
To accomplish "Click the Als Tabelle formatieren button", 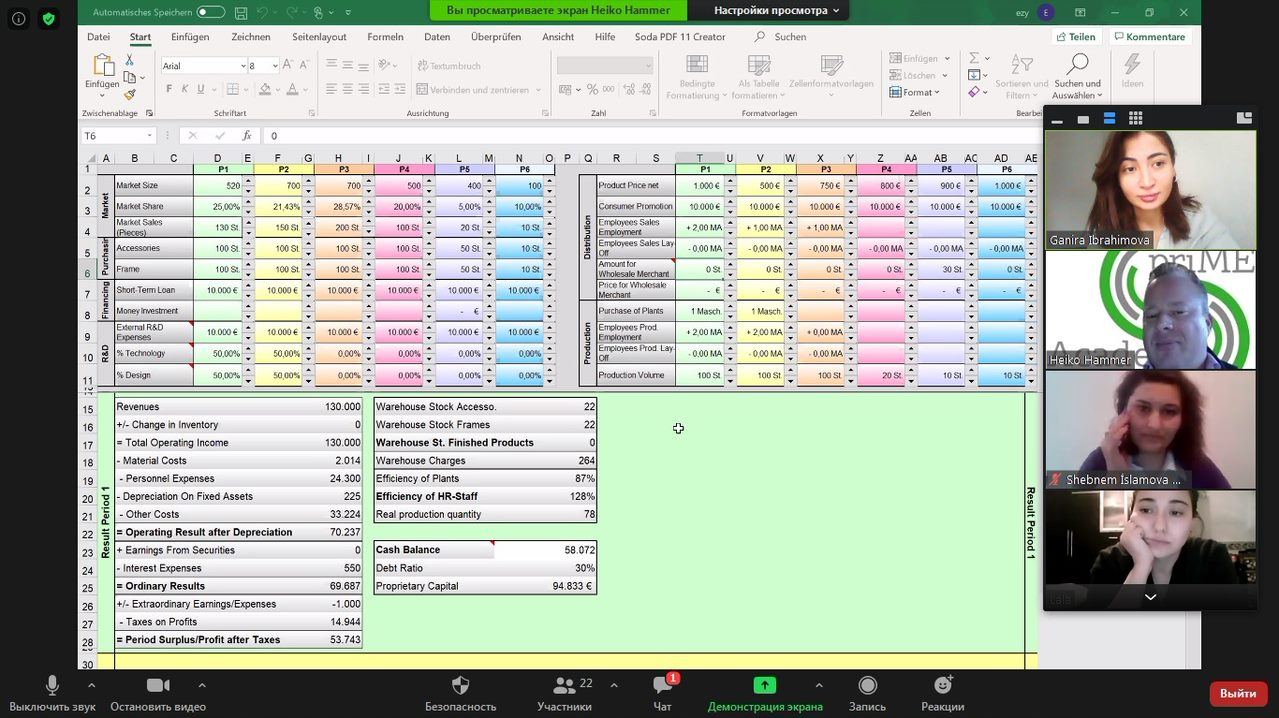I will (759, 76).
